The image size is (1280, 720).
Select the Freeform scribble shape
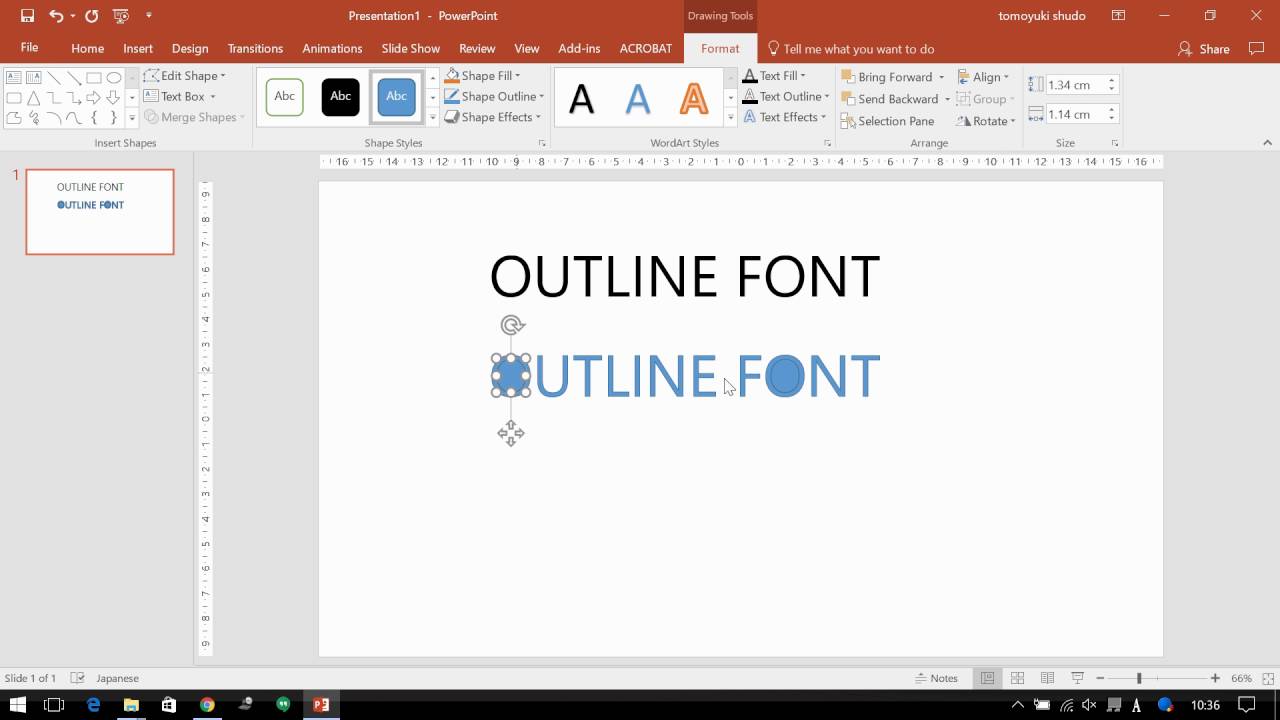pyautogui.click(x=33, y=117)
